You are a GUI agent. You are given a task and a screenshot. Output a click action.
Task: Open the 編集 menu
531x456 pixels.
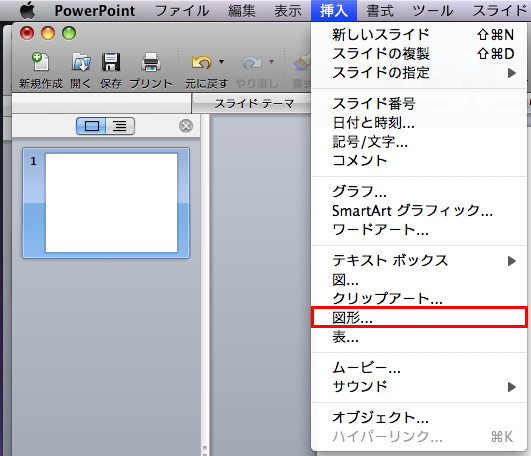coord(241,10)
